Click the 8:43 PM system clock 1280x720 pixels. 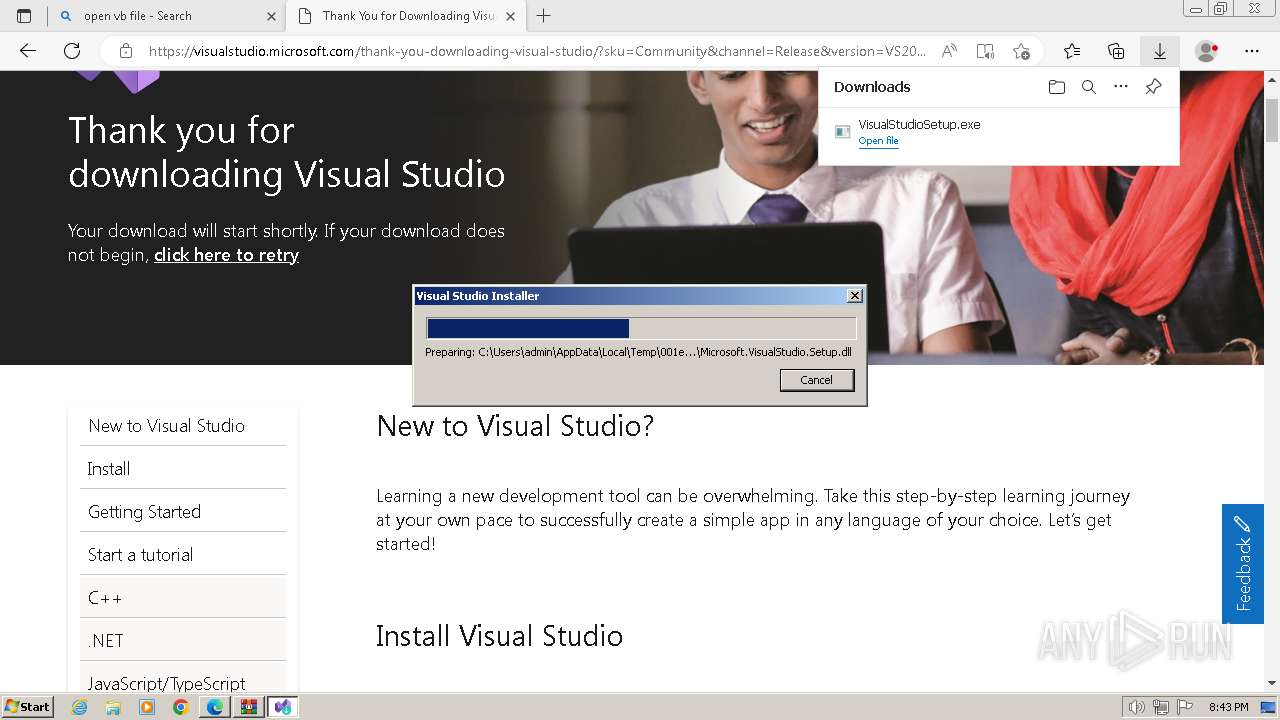coord(1229,707)
